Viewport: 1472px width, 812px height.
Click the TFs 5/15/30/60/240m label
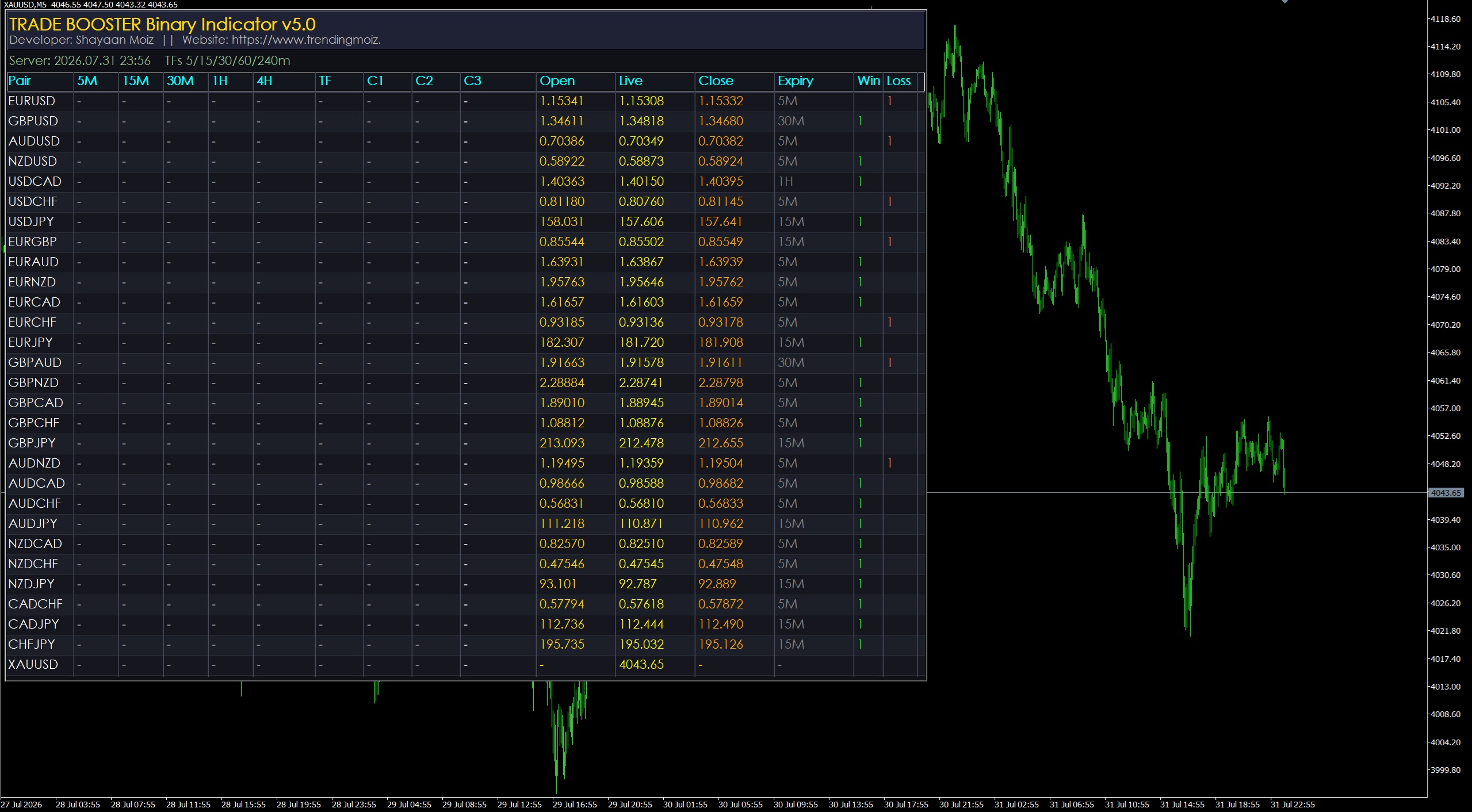227,60
